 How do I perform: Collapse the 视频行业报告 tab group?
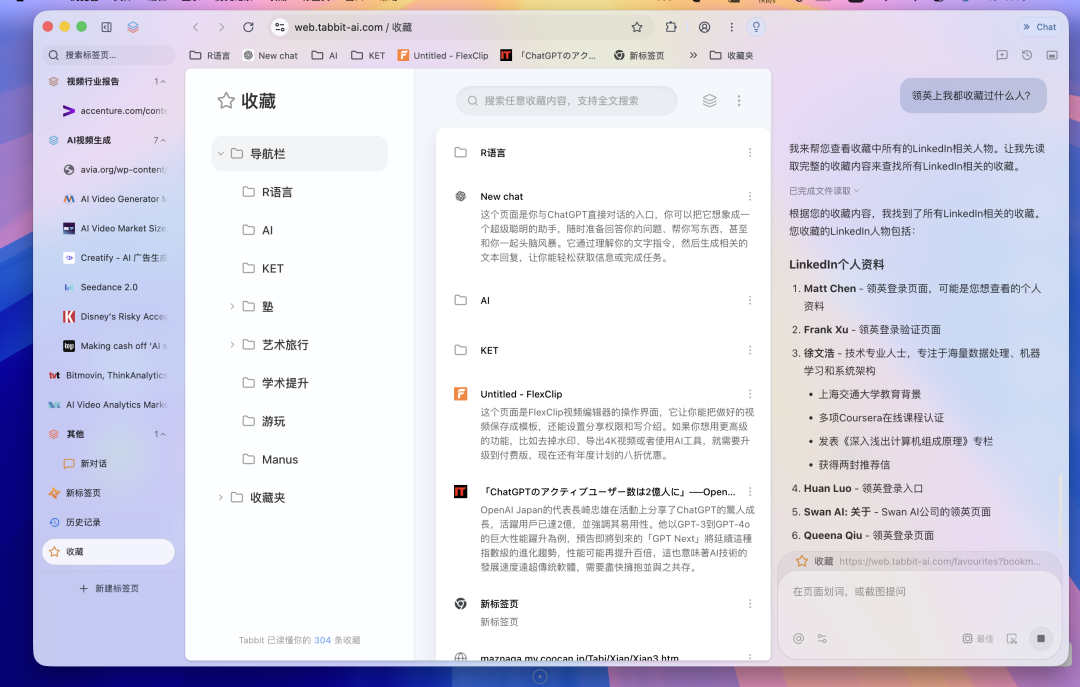pyautogui.click(x=163, y=81)
